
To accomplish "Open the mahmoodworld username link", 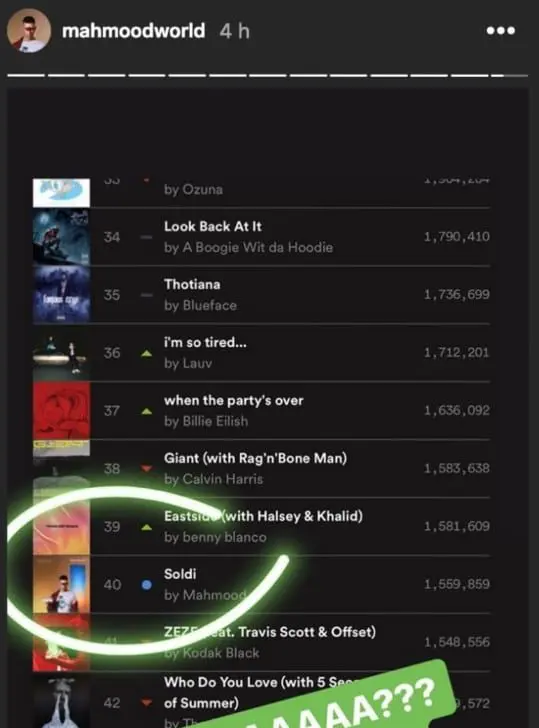I will coord(133,31).
